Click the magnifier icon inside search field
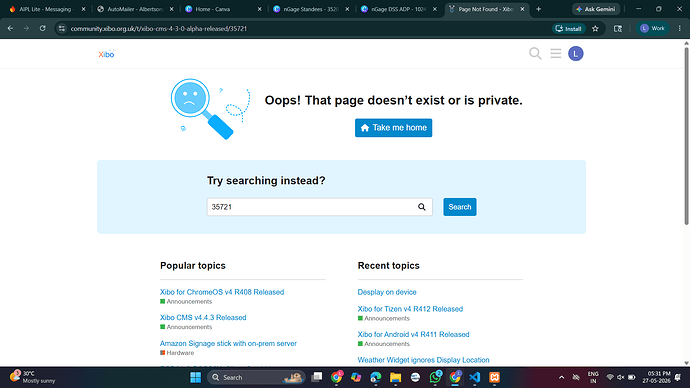Screen dimensions: 690x388 point(422,207)
